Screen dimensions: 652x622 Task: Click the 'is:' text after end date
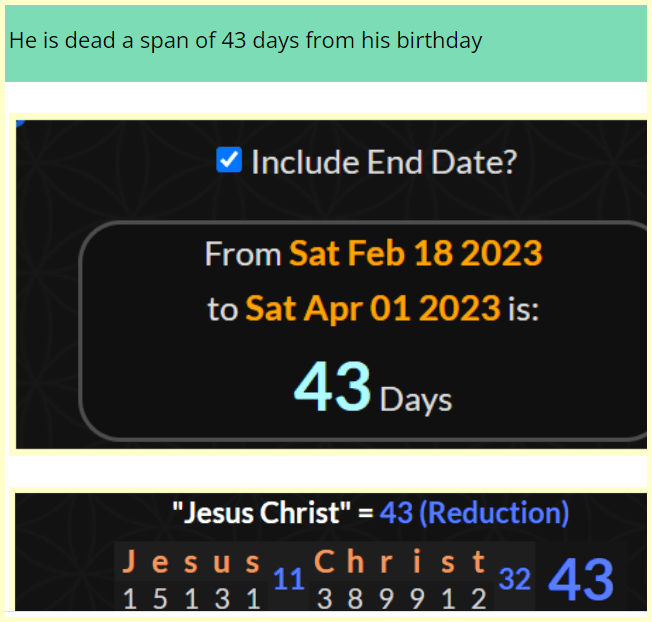pos(522,309)
